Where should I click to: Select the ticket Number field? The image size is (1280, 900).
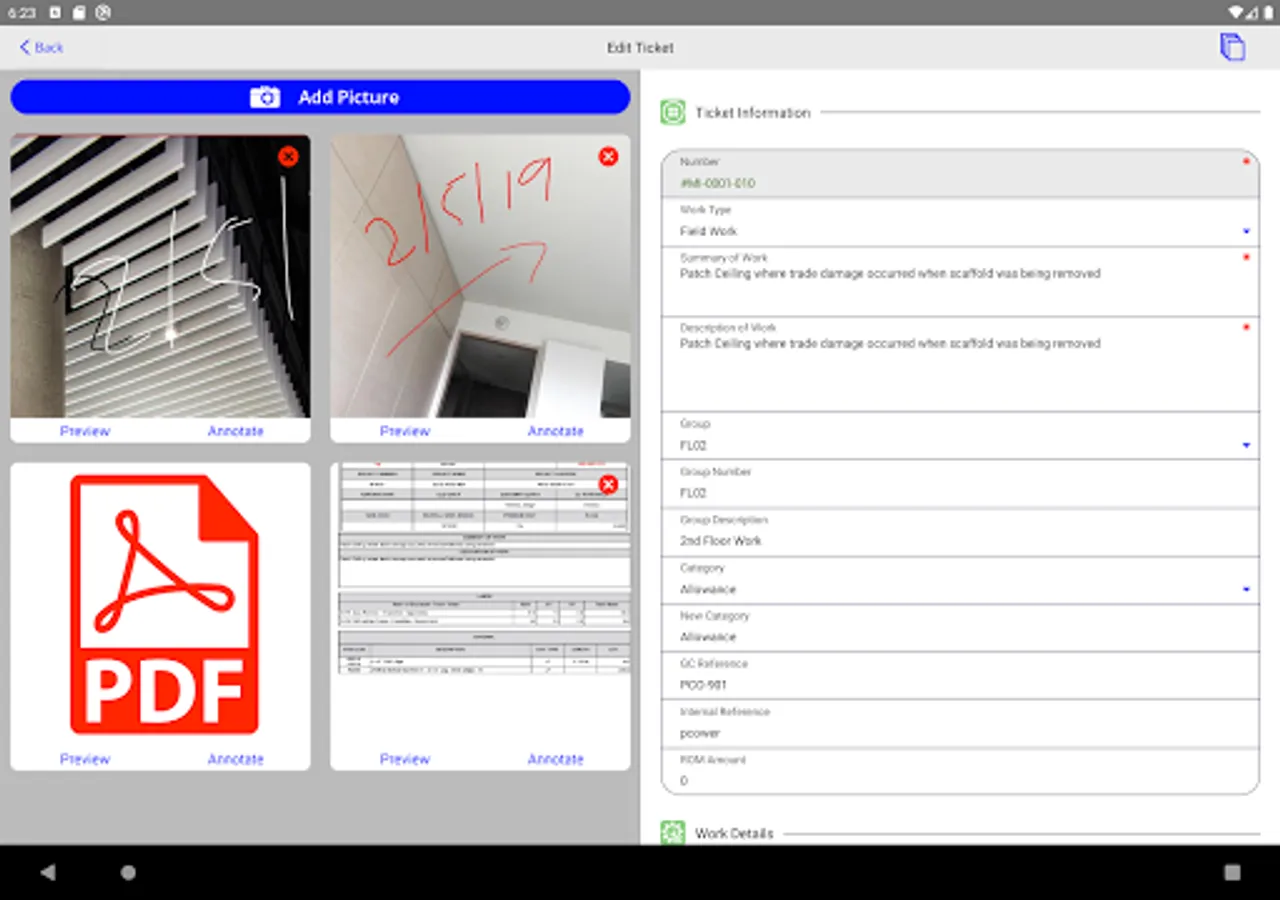click(960, 174)
